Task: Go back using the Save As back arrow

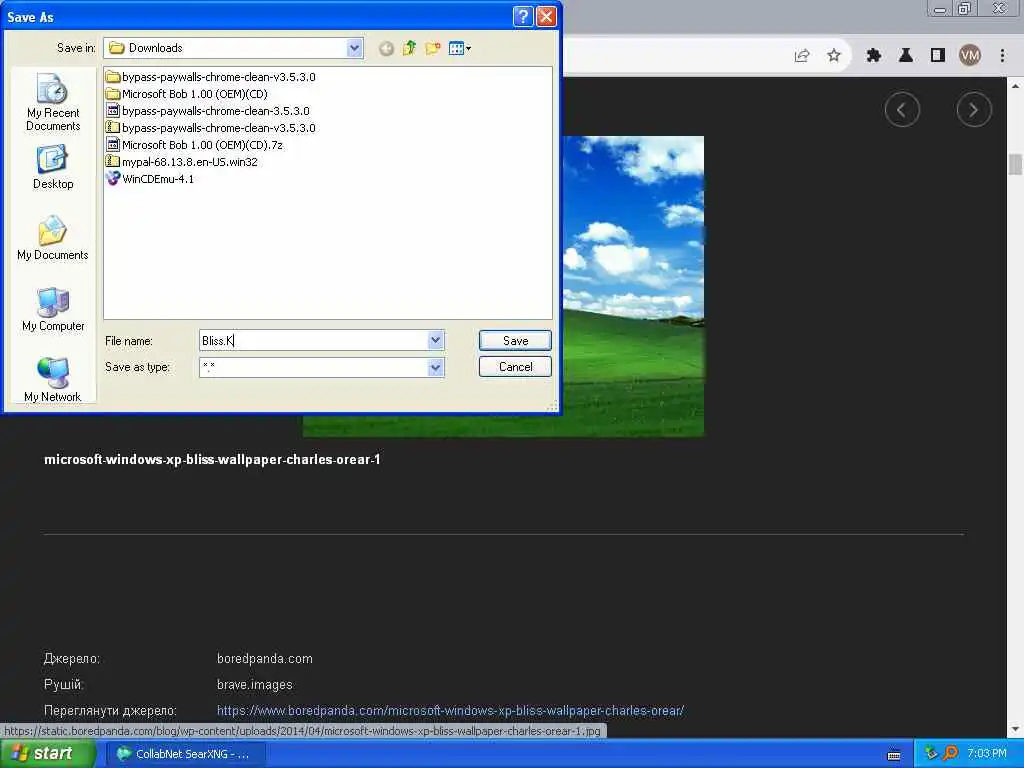Action: [386, 48]
